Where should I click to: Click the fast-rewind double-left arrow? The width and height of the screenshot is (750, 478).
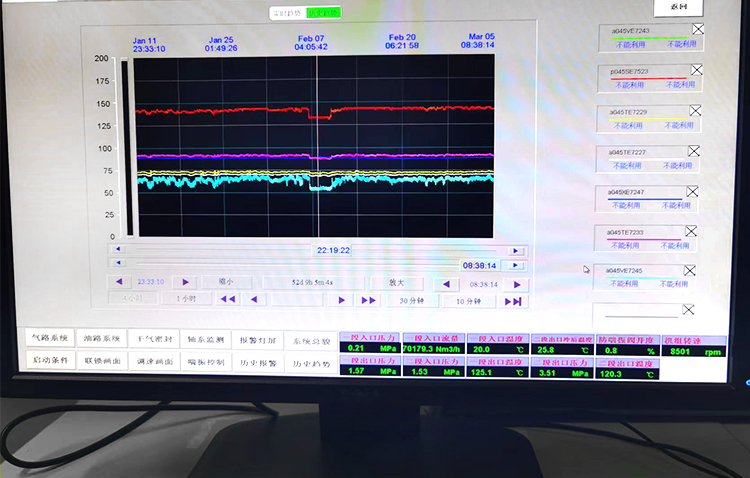click(x=228, y=299)
